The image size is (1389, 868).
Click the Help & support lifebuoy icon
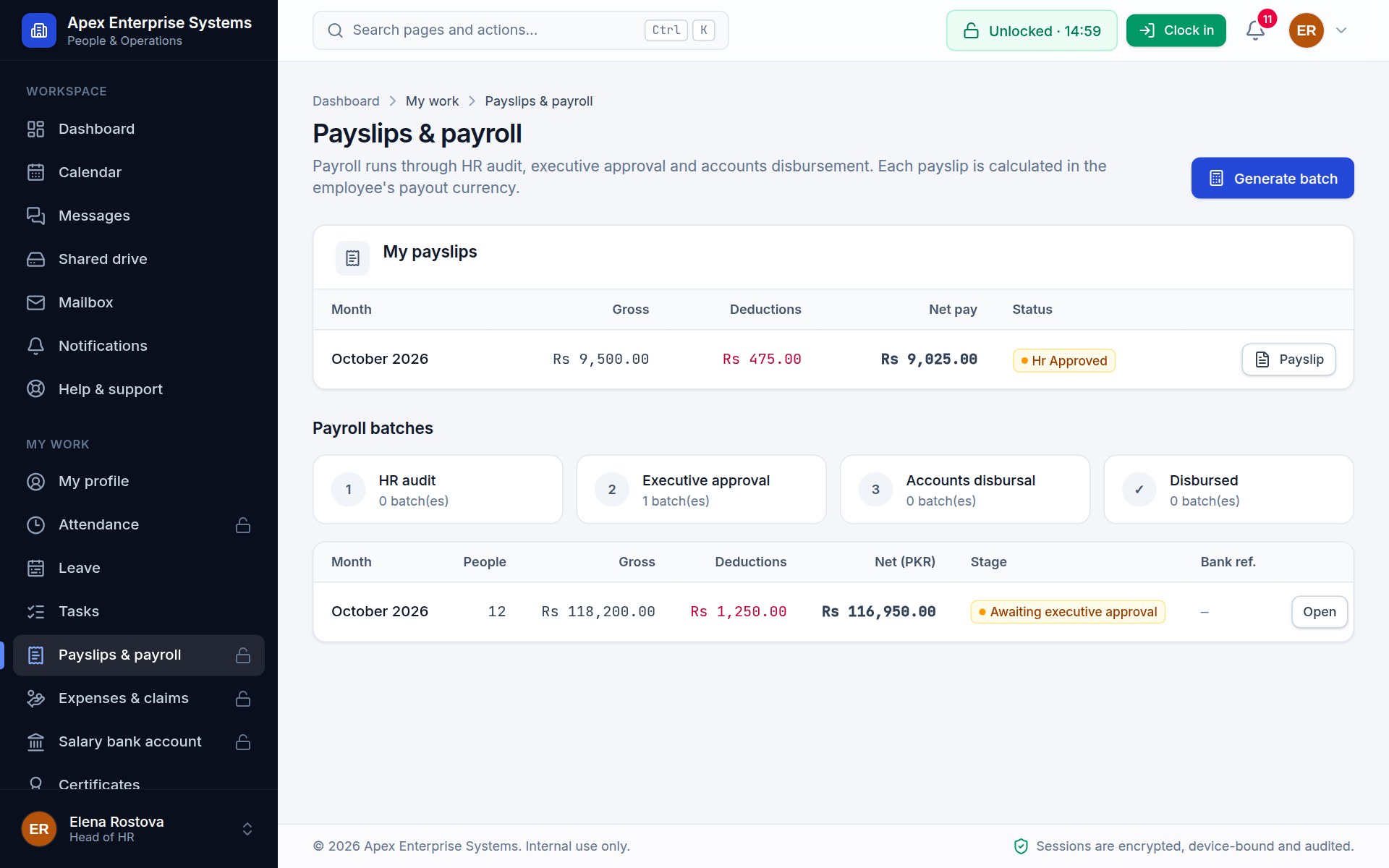click(35, 389)
